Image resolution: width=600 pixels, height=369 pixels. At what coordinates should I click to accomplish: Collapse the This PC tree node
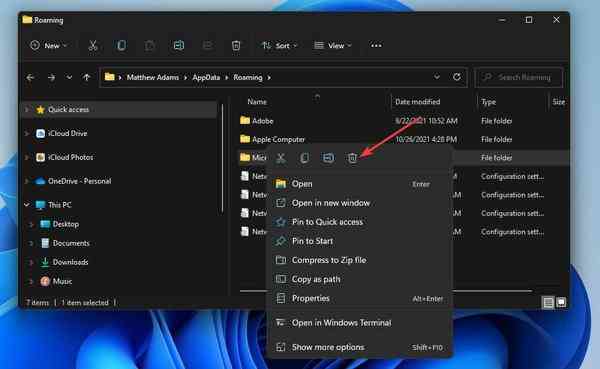click(x=27, y=205)
